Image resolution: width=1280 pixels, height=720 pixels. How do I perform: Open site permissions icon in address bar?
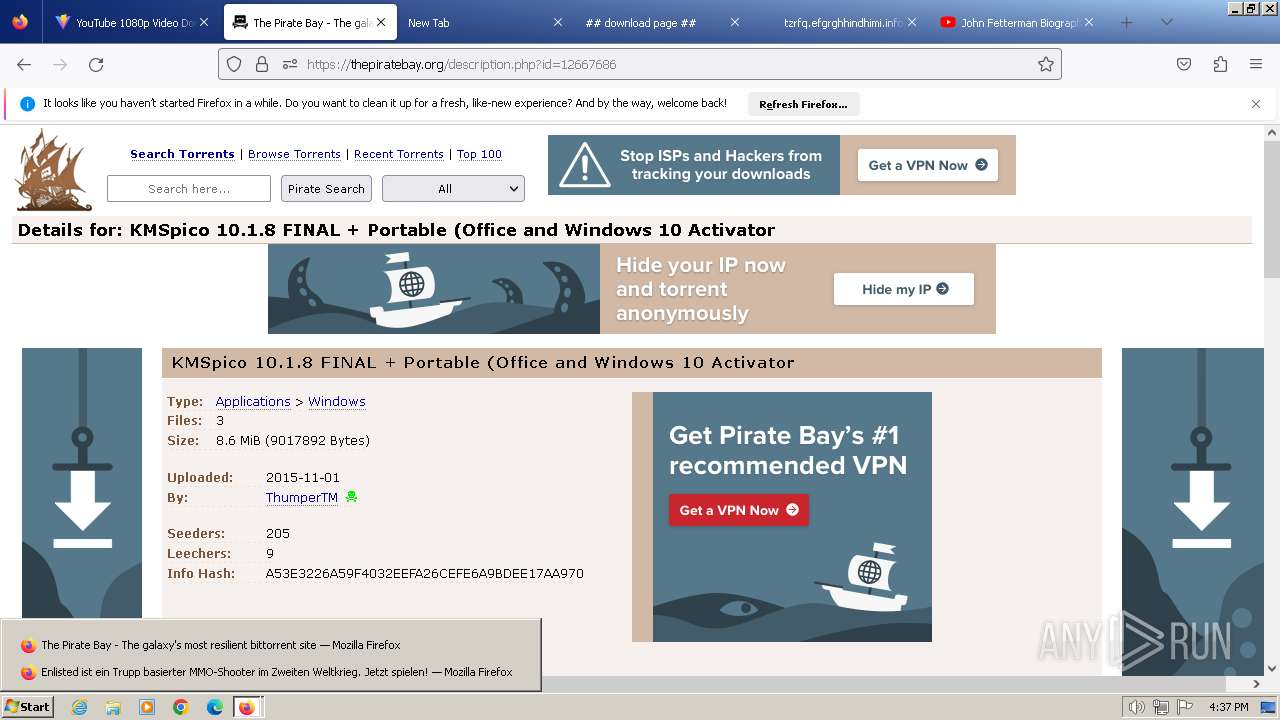pyautogui.click(x=290, y=64)
